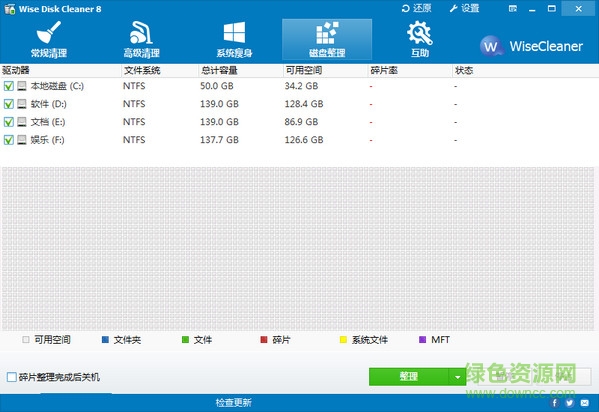
Task: Enable 碎片整理完成后关机 checkbox
Action: [12, 377]
